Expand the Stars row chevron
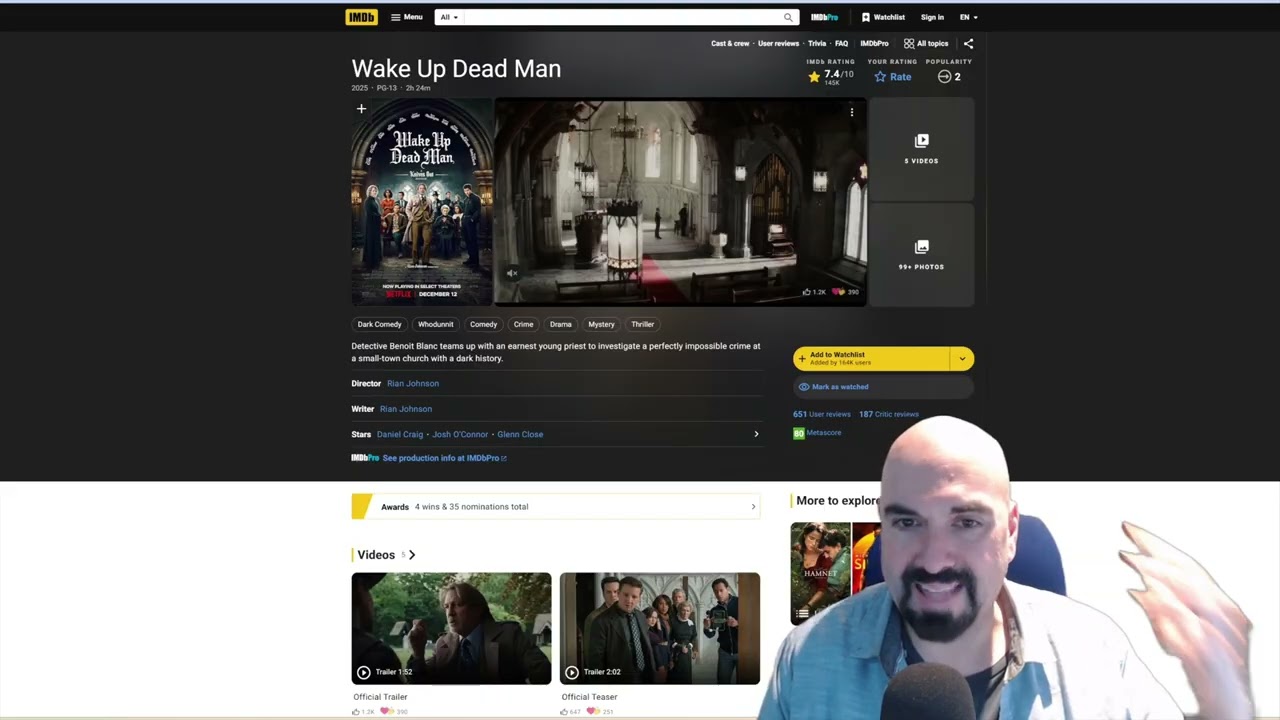Screen dimensions: 1280x720 756,434
